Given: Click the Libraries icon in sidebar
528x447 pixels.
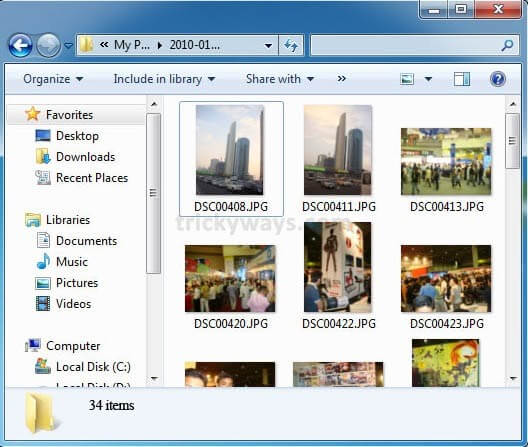Looking at the screenshot, I should pyautogui.click(x=33, y=220).
